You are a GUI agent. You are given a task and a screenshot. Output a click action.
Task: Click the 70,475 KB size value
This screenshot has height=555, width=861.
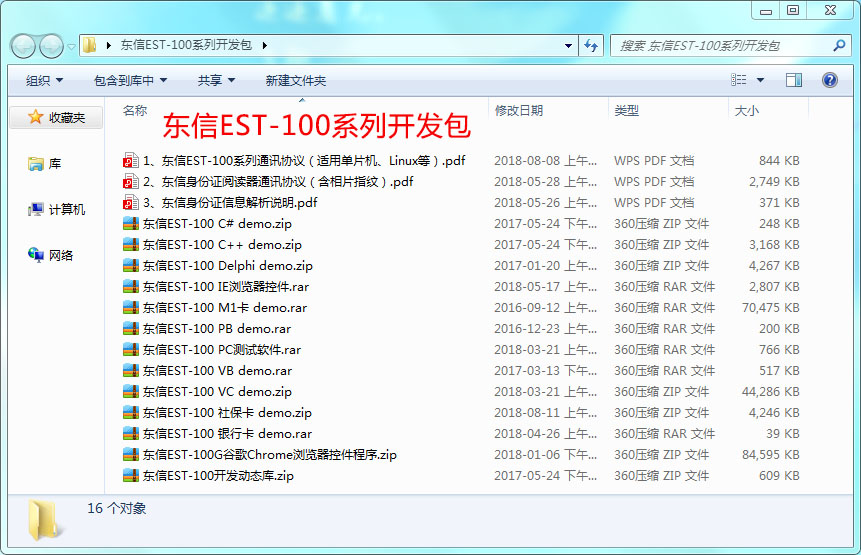(x=770, y=307)
